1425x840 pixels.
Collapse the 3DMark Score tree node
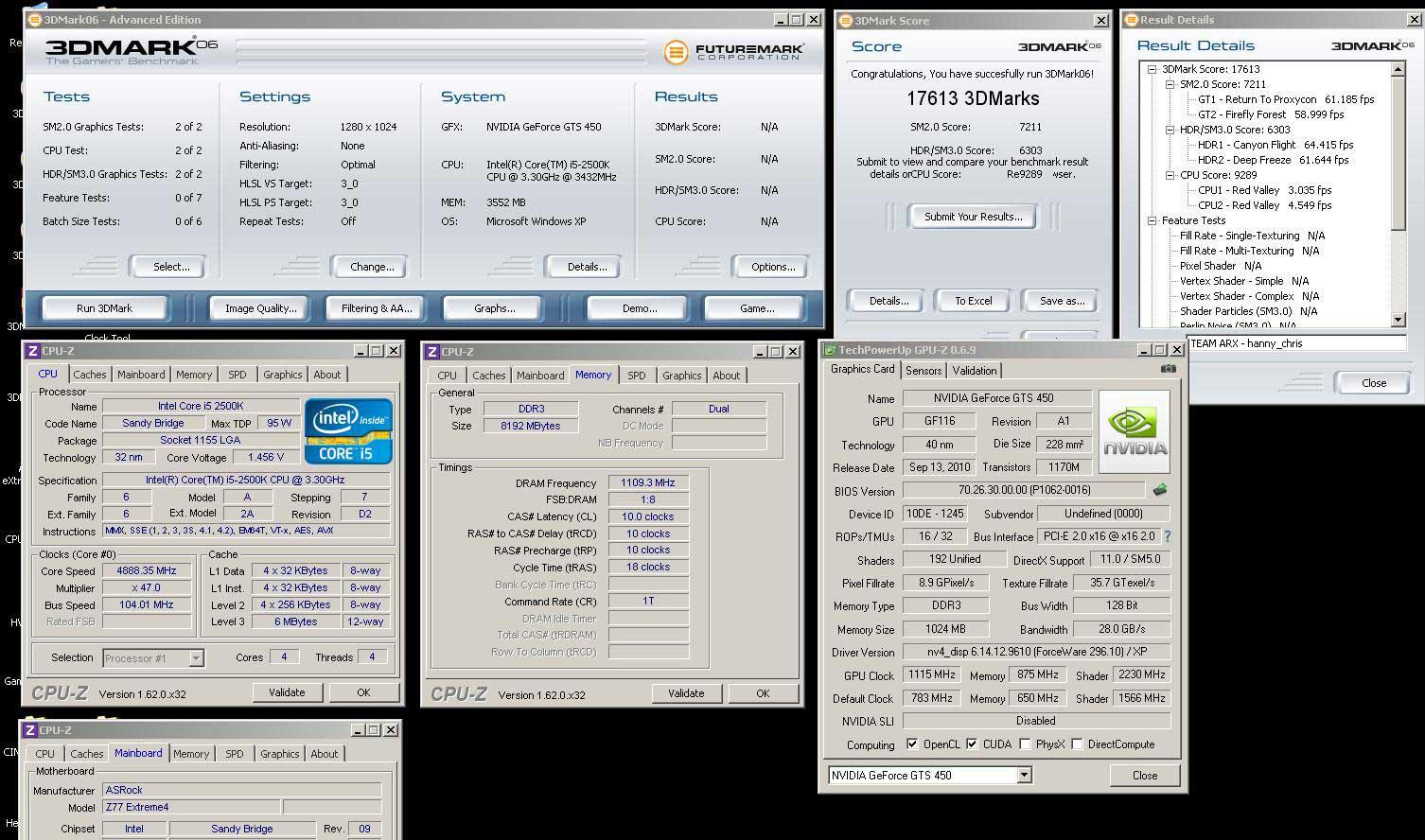click(1152, 69)
